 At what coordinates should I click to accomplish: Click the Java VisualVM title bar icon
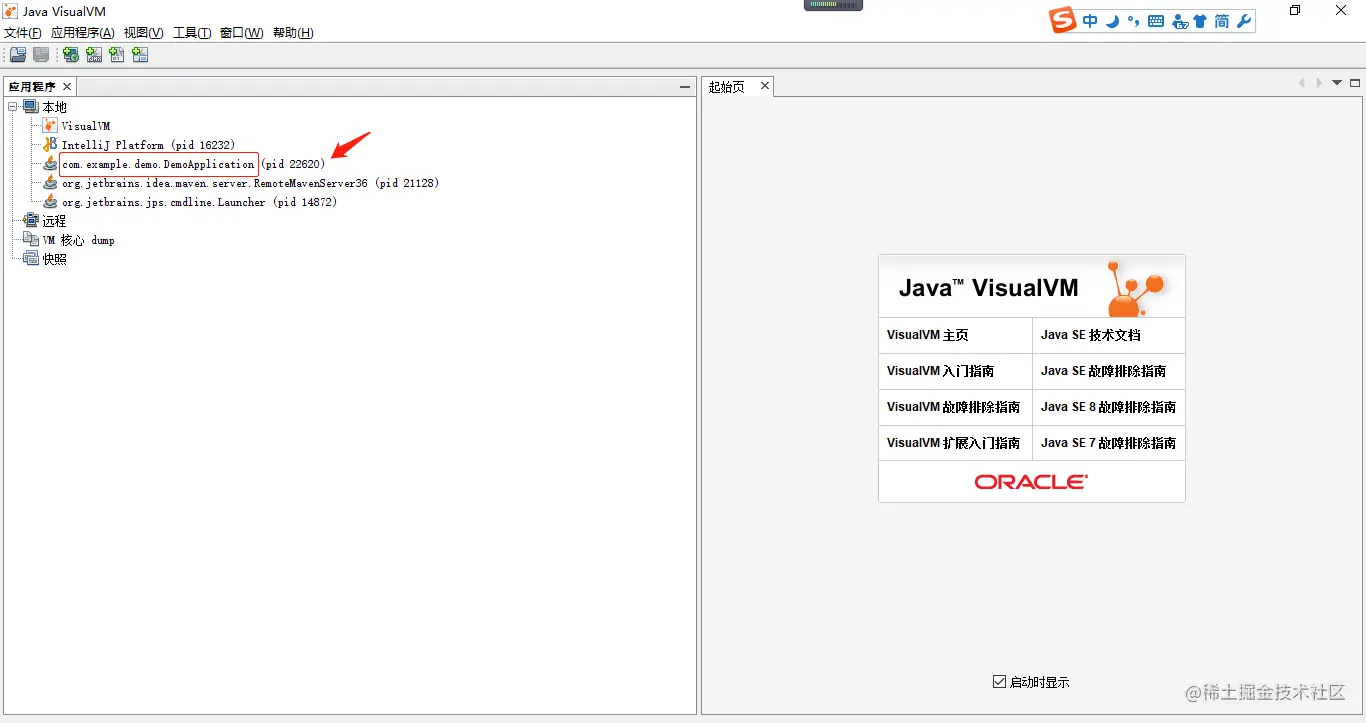[10, 11]
